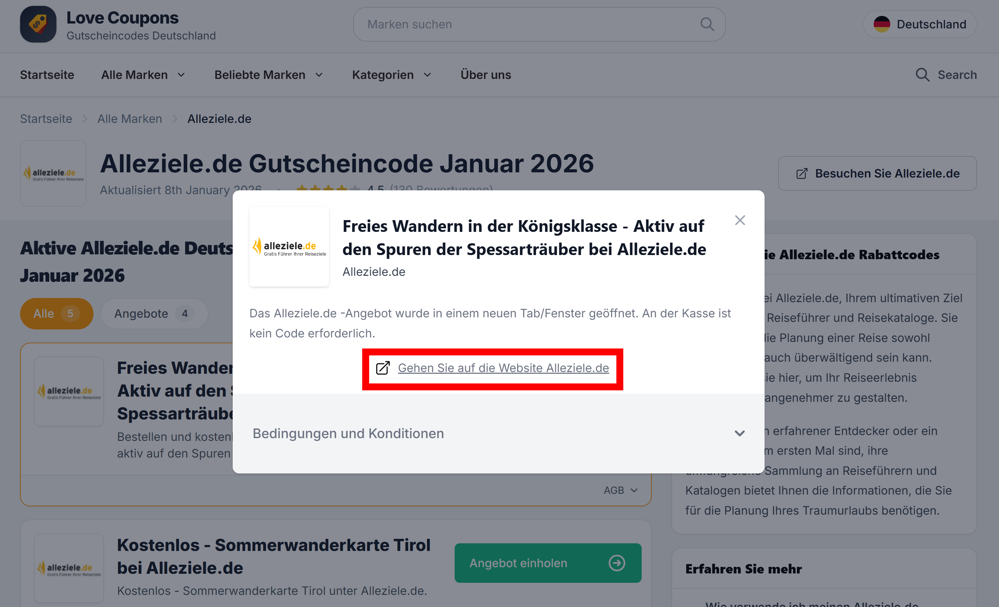The height and width of the screenshot is (607, 999).
Task: Click the Marken suchen search field
Action: tap(539, 24)
